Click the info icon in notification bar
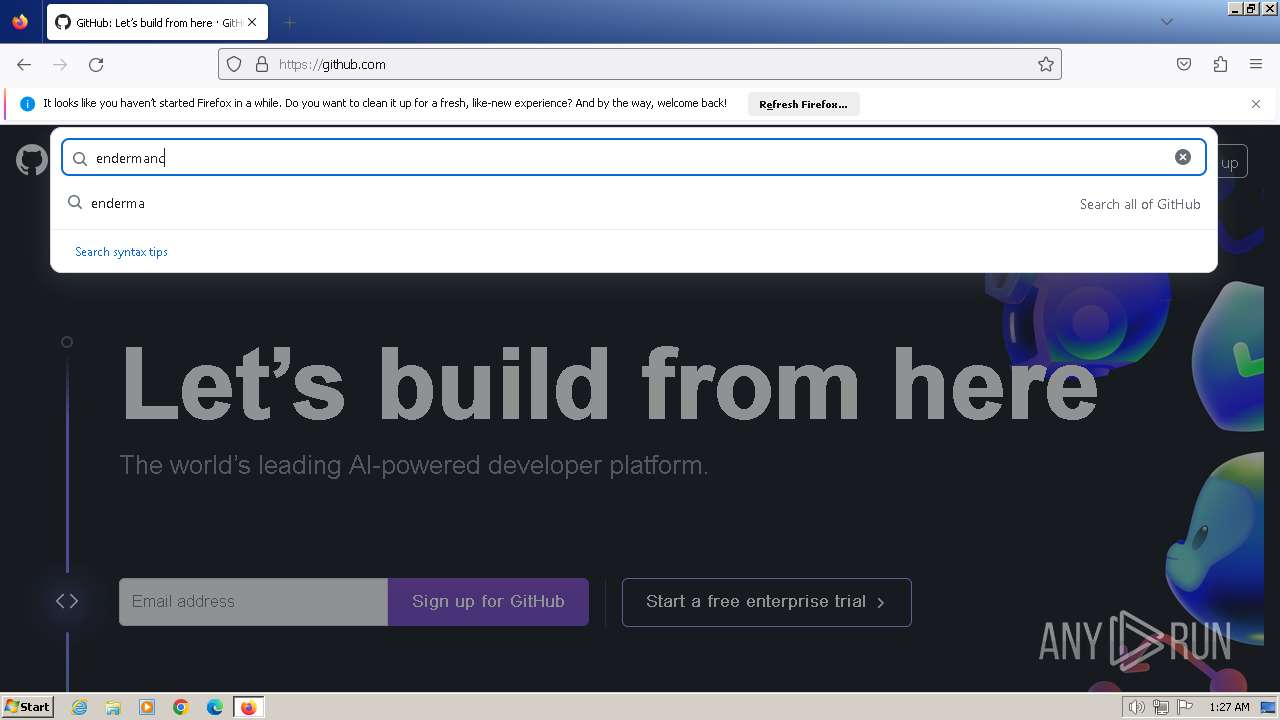 click(x=27, y=104)
